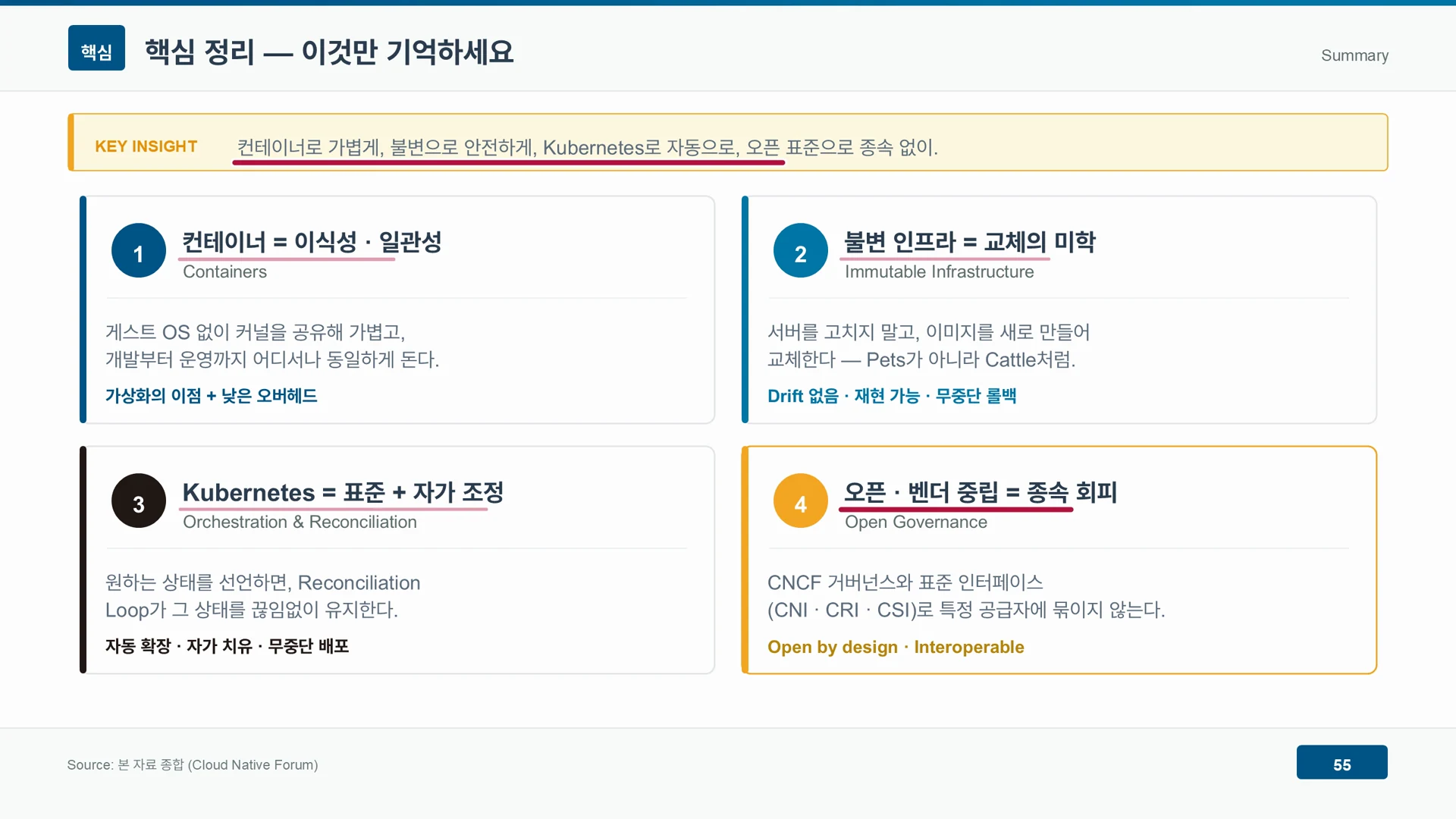Click text 게스트 OS 없이 커널을 공유해 가볍고
The height and width of the screenshot is (819, 1456).
[x=256, y=332]
